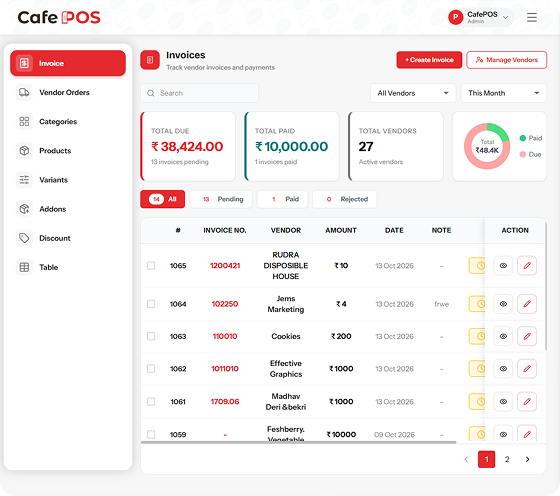Viewport: 560px width, 496px height.
Task: Click the Discount tag icon
Action: (x=24, y=238)
